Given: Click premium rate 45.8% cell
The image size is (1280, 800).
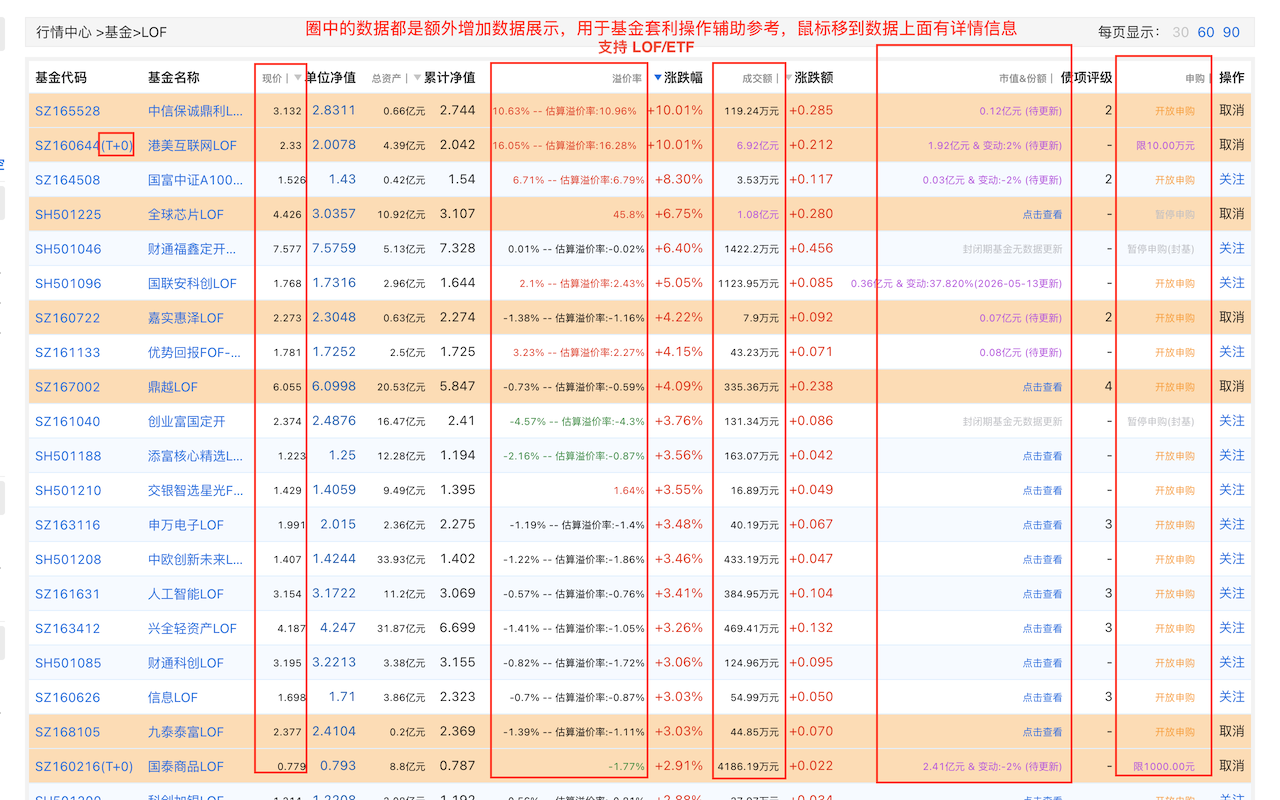Looking at the screenshot, I should 629,215.
